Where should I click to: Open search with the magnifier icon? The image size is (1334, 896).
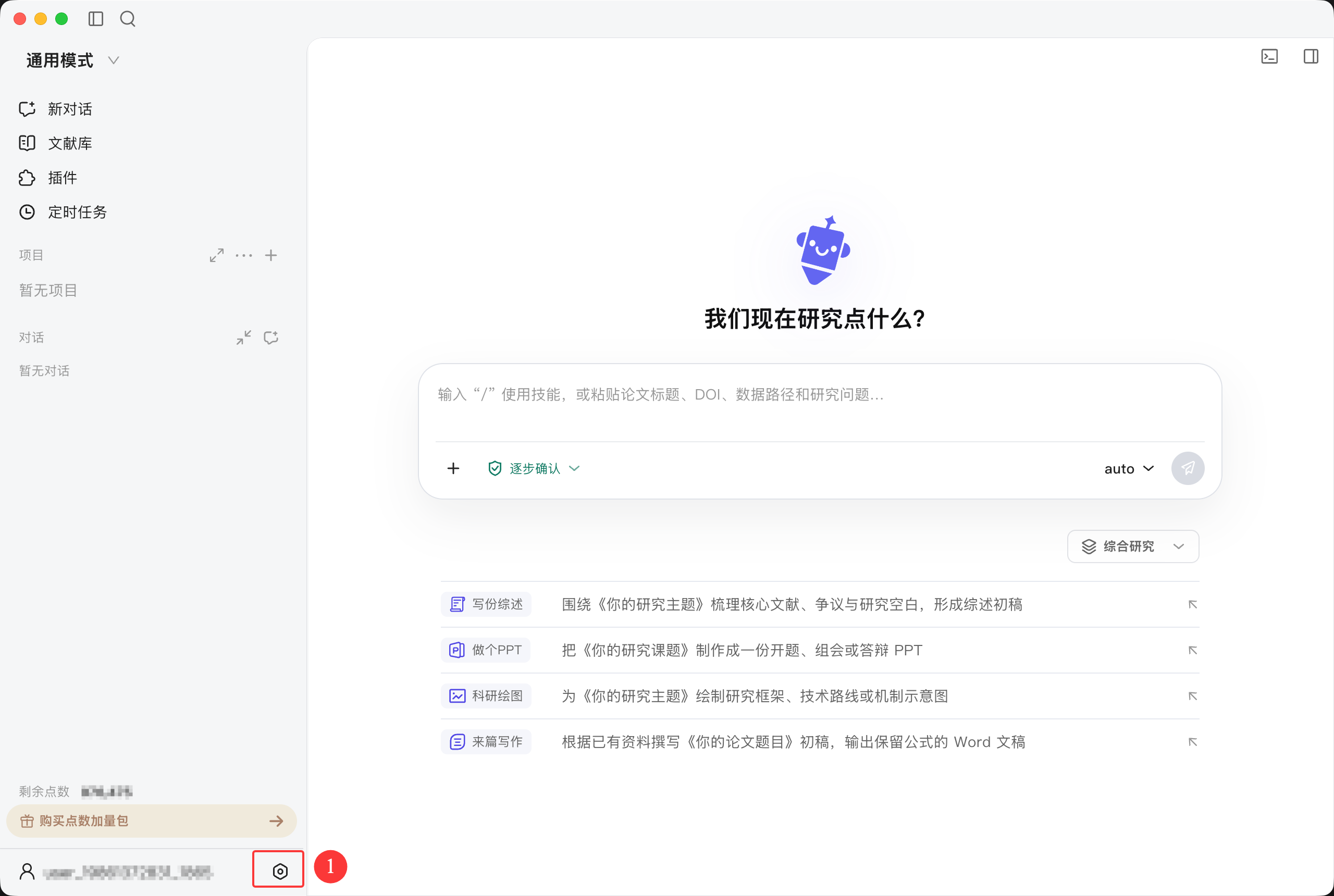coord(128,19)
